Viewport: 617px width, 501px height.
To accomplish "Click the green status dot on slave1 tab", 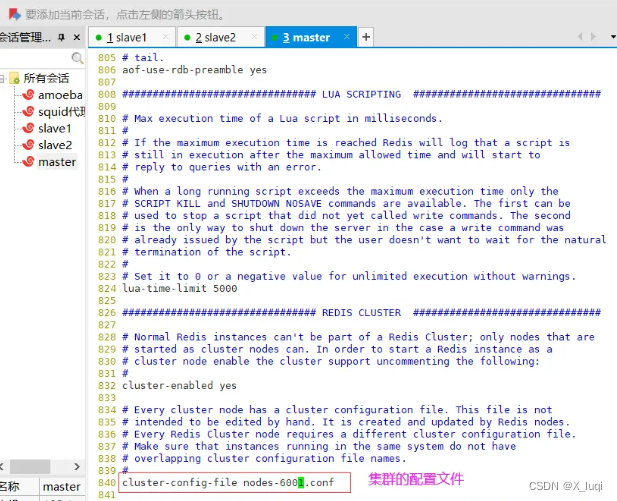I will 98,37.
